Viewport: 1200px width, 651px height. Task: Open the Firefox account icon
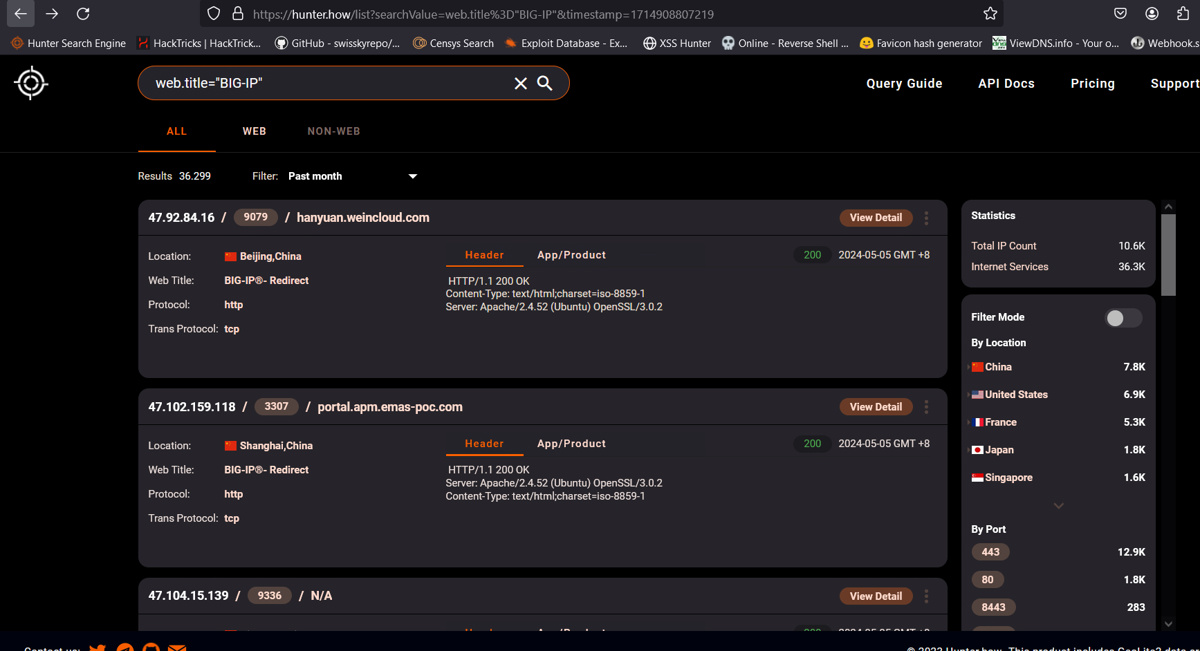(x=1152, y=14)
